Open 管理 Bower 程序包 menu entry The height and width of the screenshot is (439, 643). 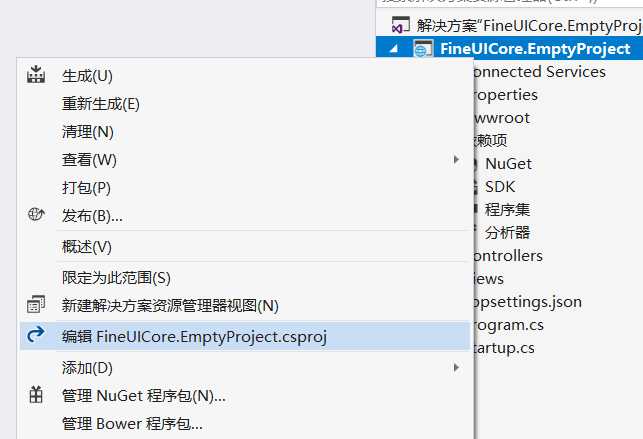tap(132, 423)
